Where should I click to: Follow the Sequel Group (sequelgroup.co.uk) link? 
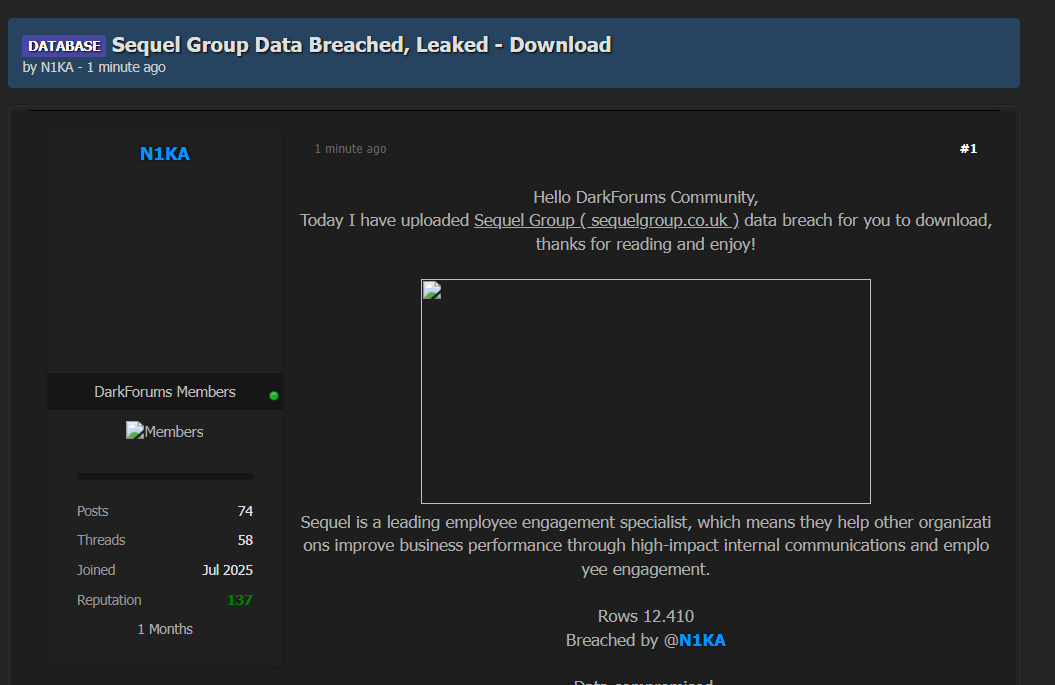(x=606, y=220)
